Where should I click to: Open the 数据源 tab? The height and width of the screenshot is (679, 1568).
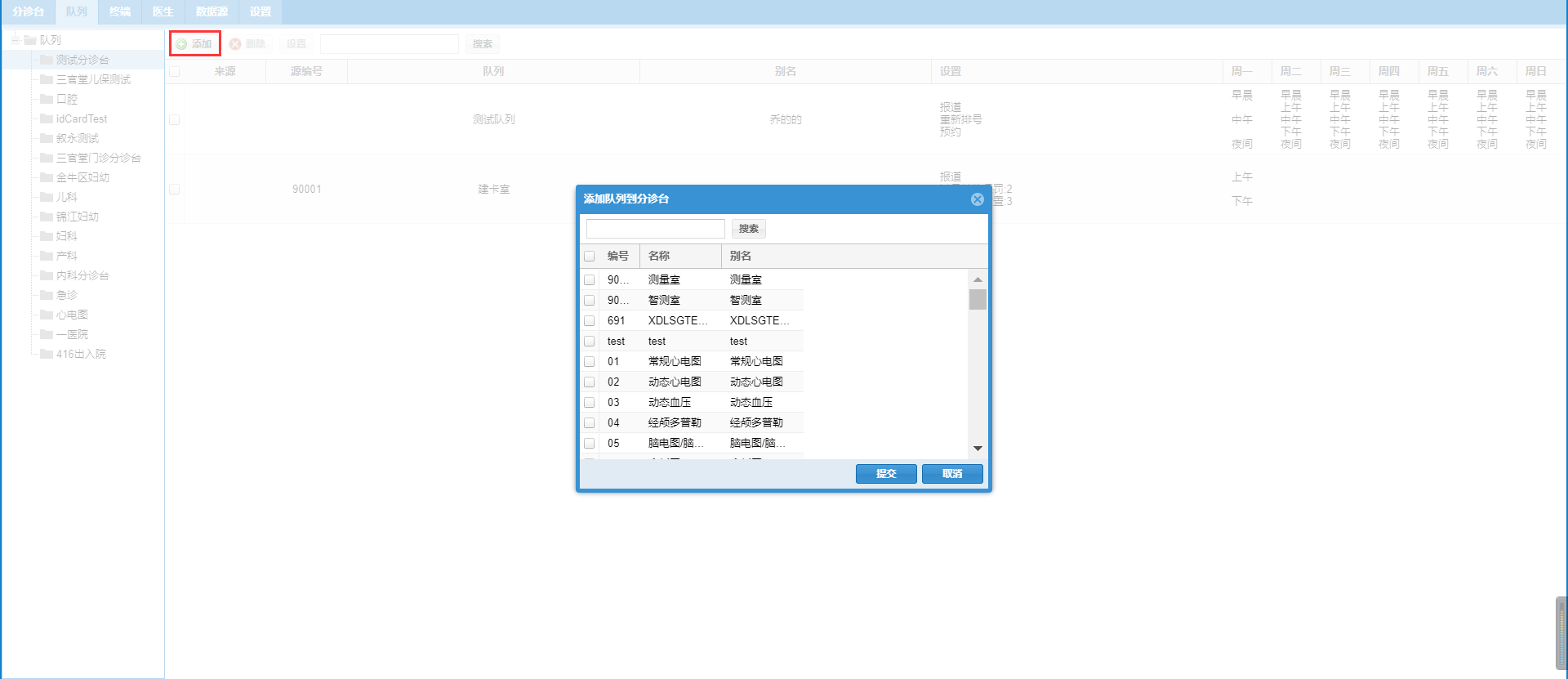pyautogui.click(x=212, y=11)
